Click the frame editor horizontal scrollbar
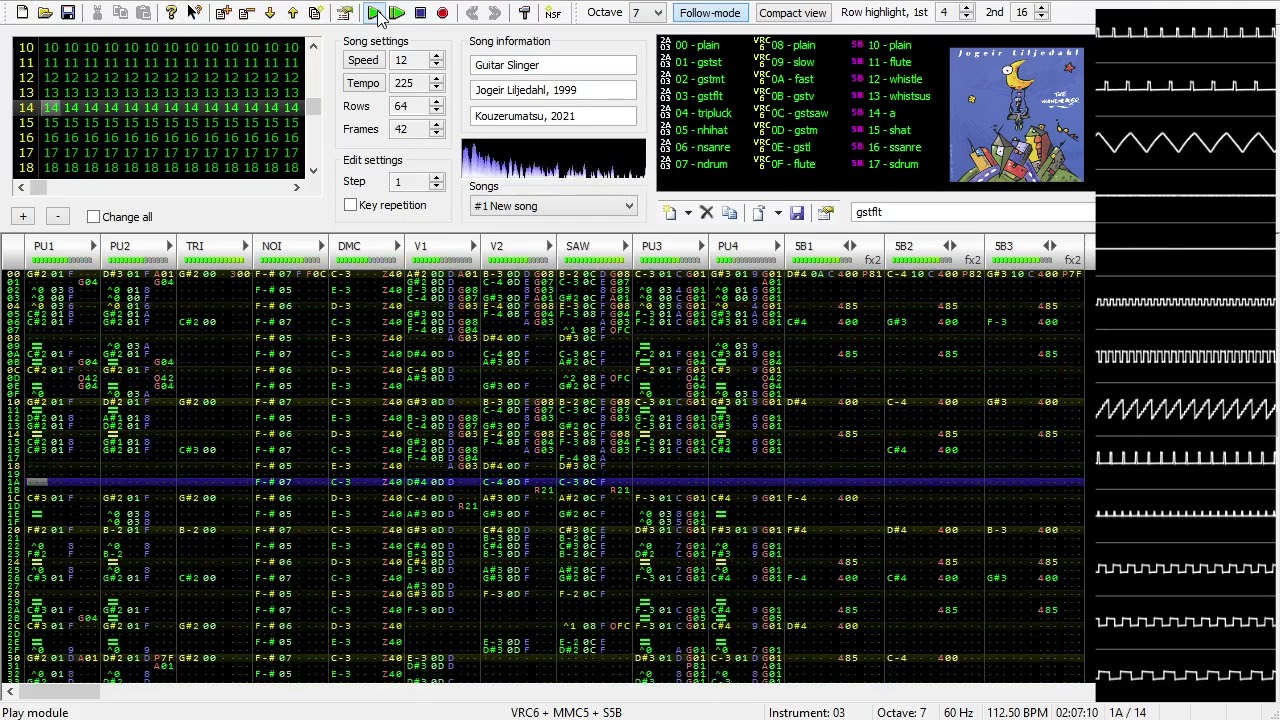Image resolution: width=1280 pixels, height=720 pixels. point(160,187)
